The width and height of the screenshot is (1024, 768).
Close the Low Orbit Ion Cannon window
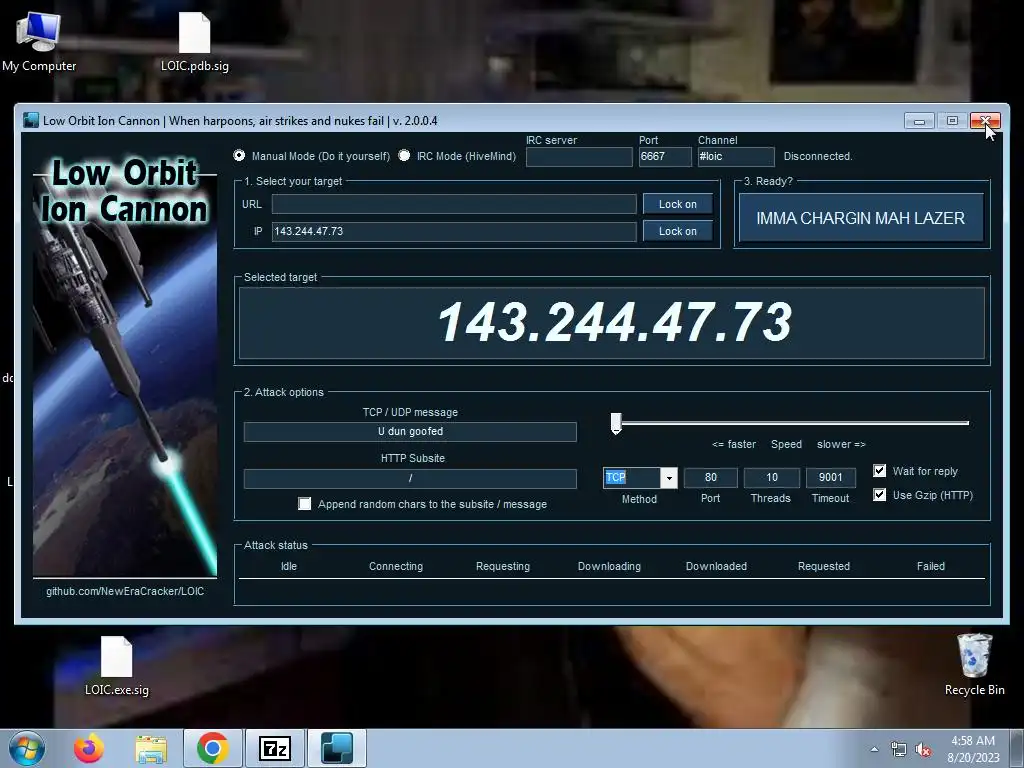(x=985, y=121)
